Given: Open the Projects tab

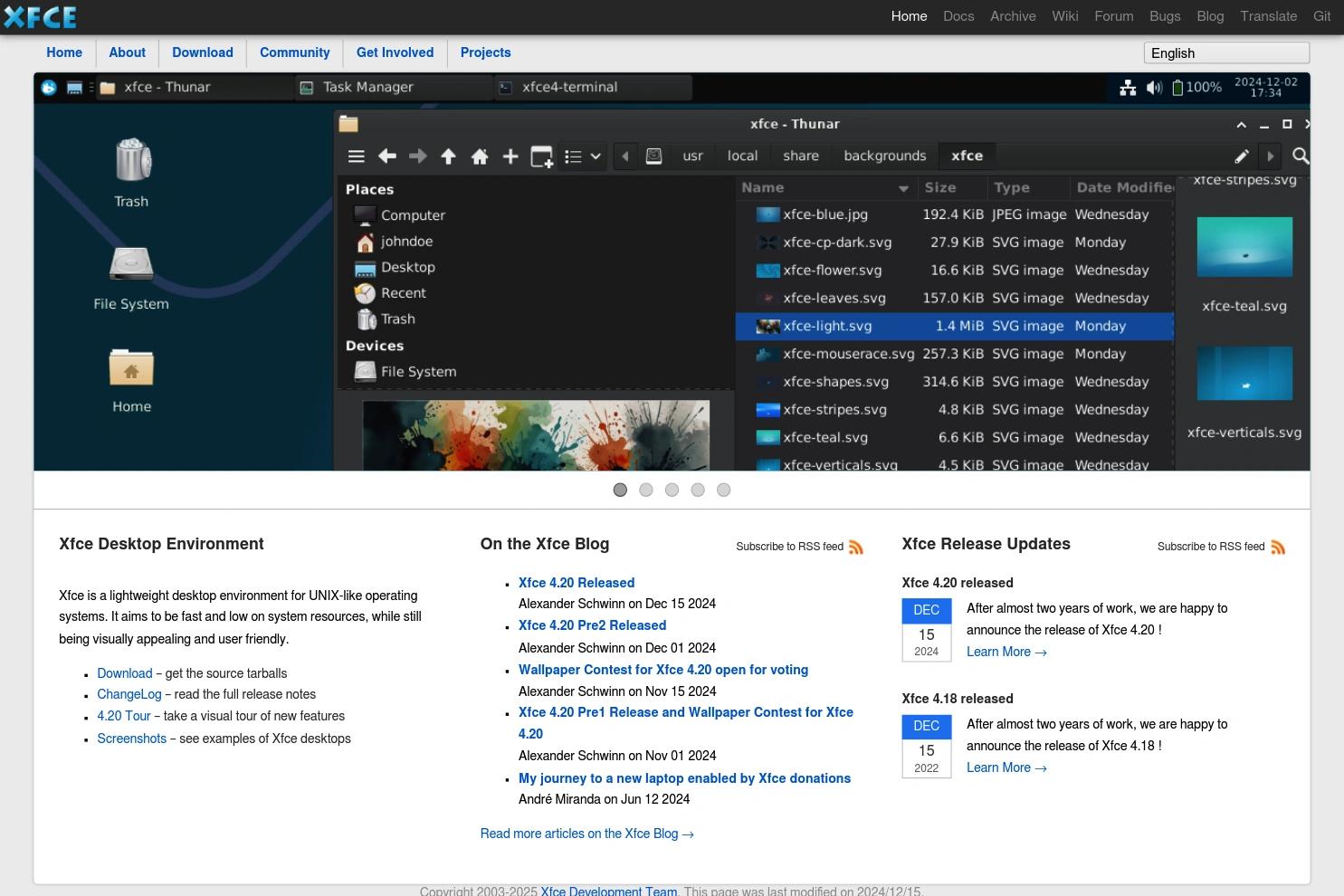Looking at the screenshot, I should pyautogui.click(x=486, y=52).
